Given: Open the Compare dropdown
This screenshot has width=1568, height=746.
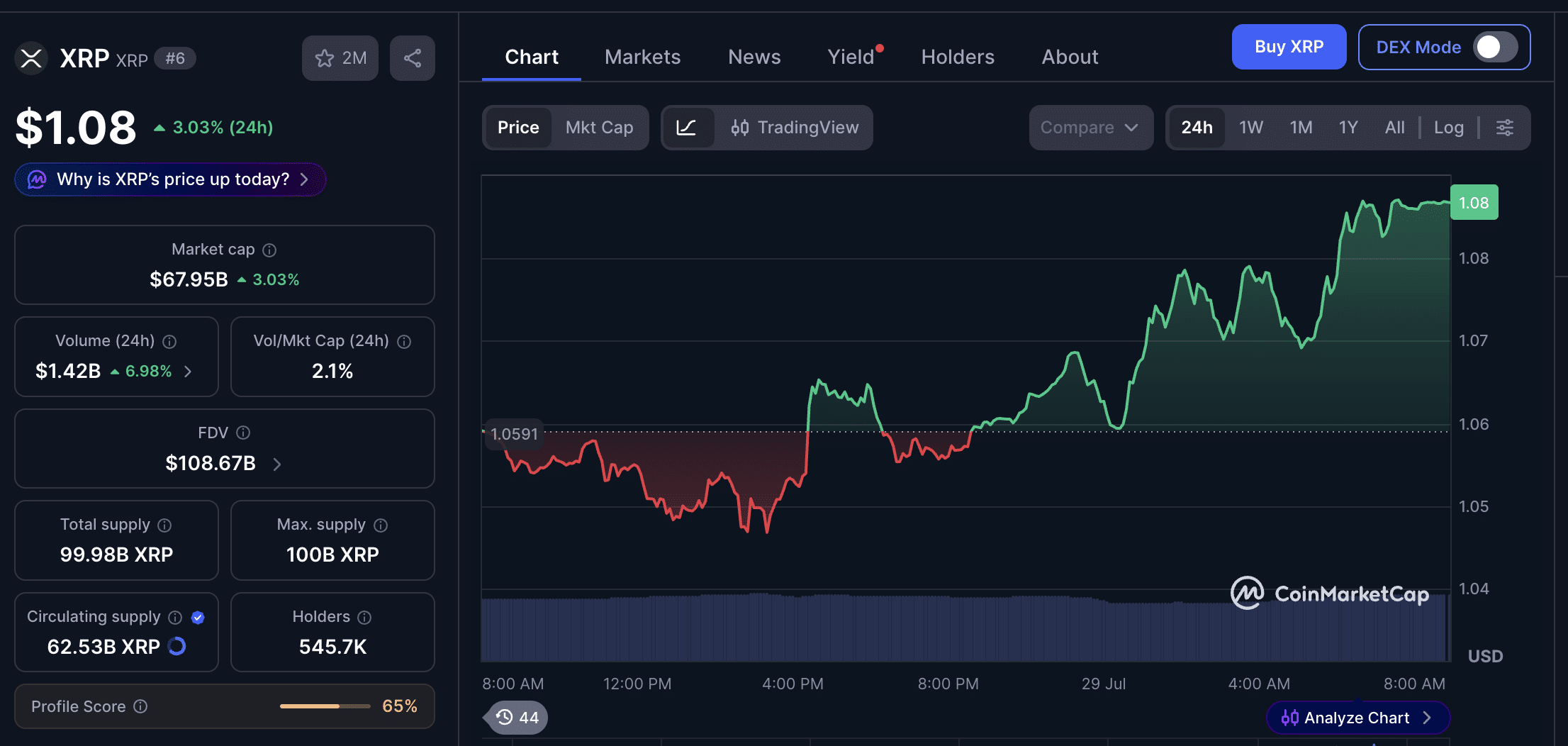Looking at the screenshot, I should click(1091, 128).
